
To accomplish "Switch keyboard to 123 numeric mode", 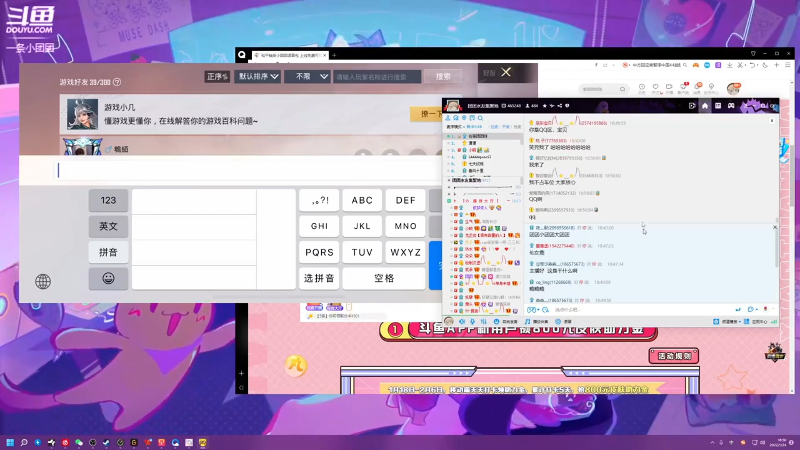I will pos(108,201).
